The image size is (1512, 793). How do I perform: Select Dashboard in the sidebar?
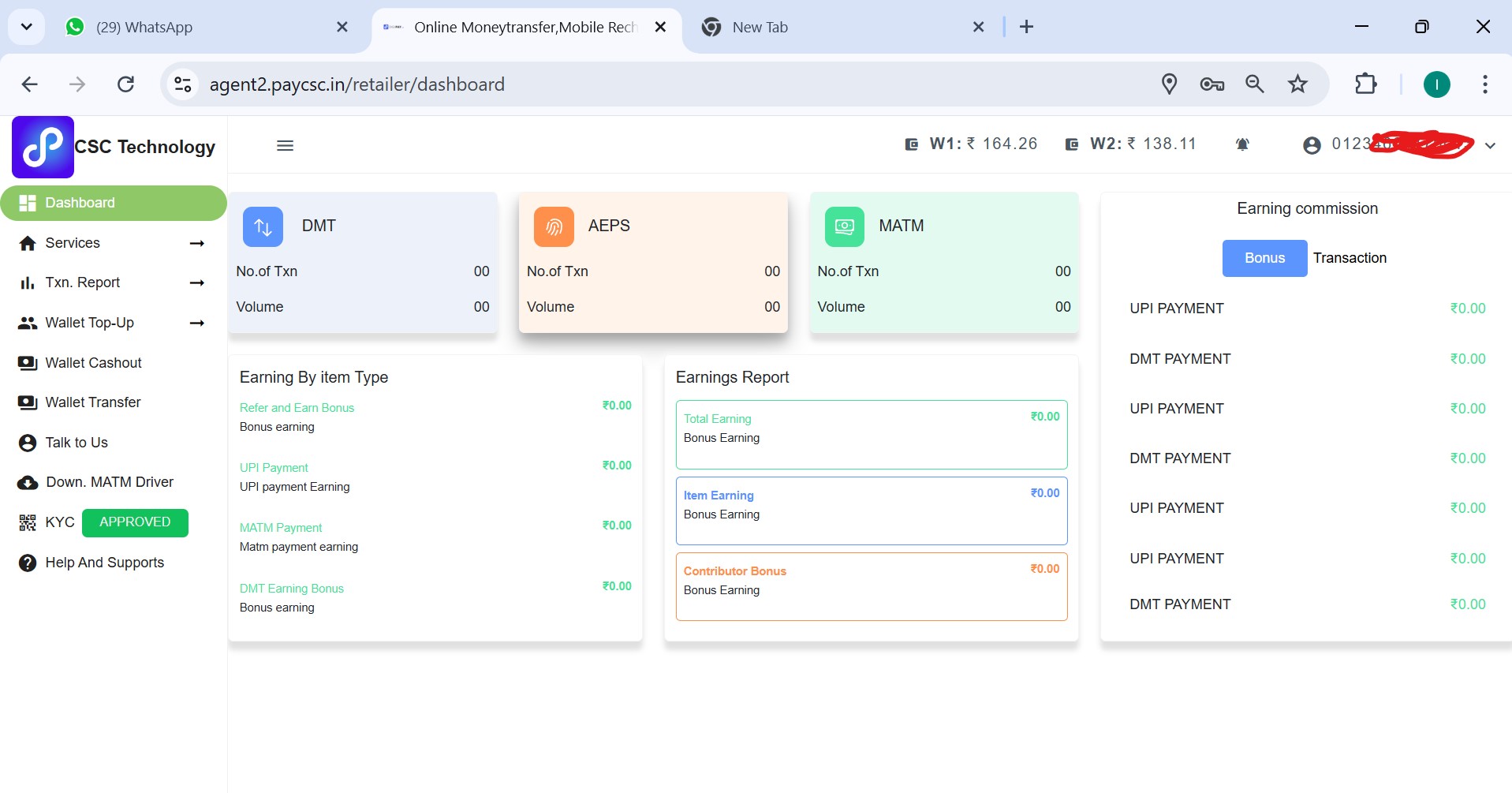[x=114, y=203]
